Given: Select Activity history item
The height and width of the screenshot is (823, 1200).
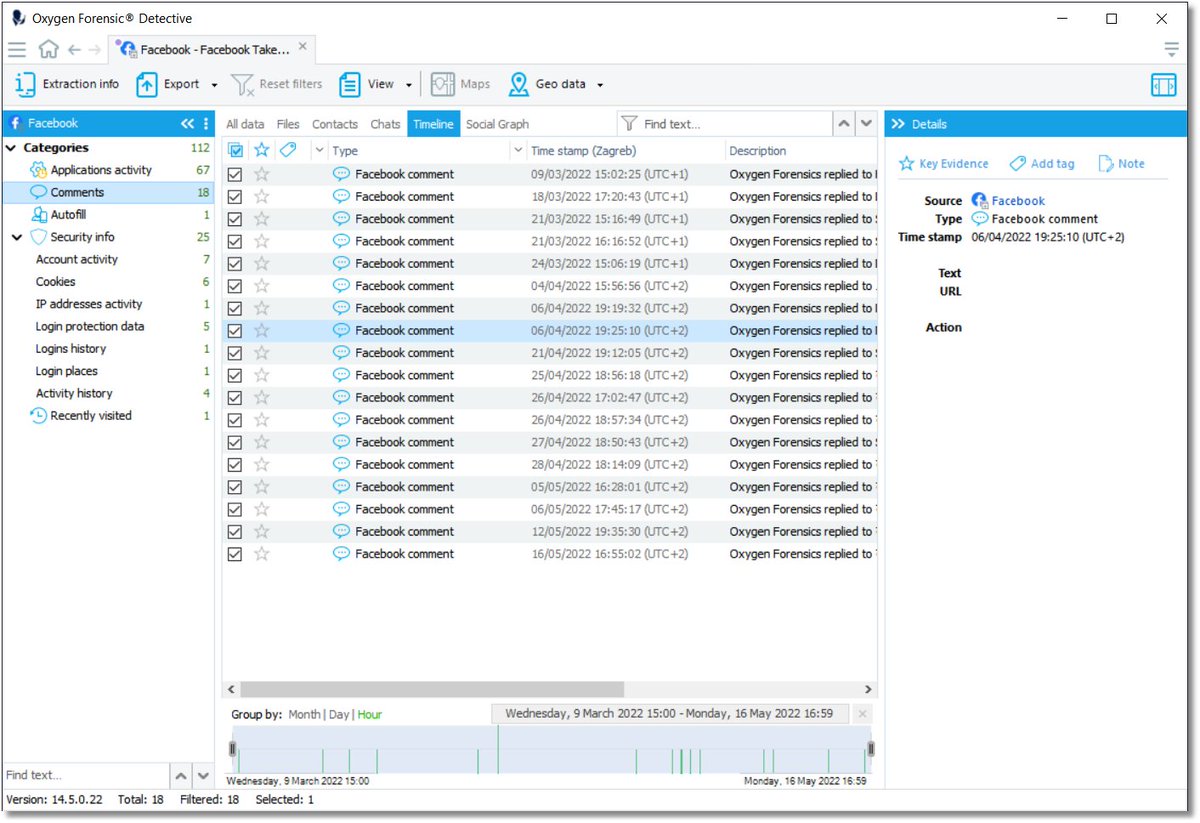Looking at the screenshot, I should (x=74, y=394).
